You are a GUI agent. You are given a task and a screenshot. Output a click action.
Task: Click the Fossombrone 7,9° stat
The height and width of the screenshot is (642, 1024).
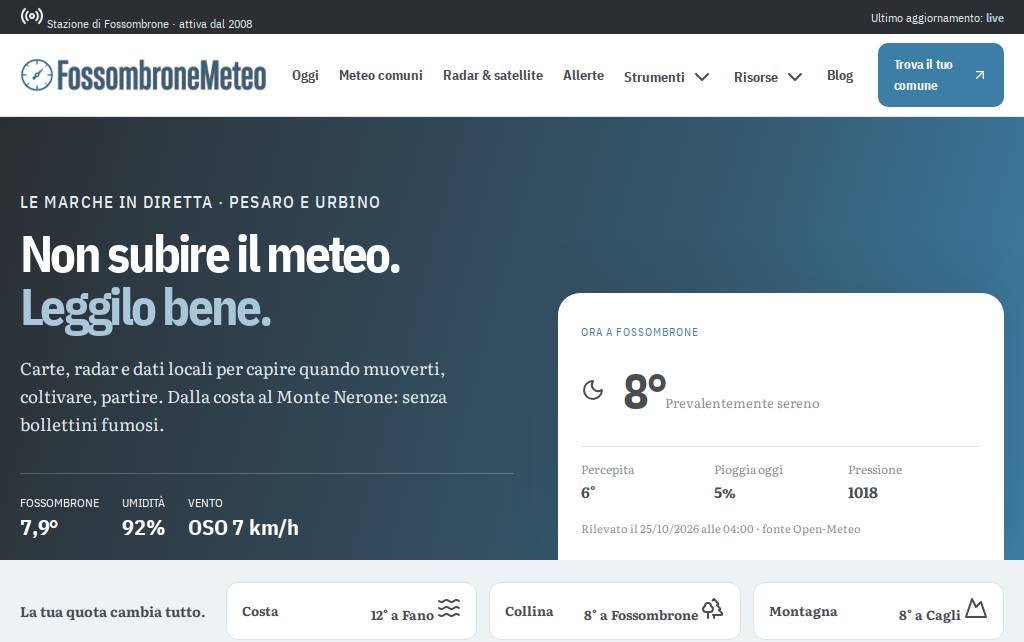[59, 517]
